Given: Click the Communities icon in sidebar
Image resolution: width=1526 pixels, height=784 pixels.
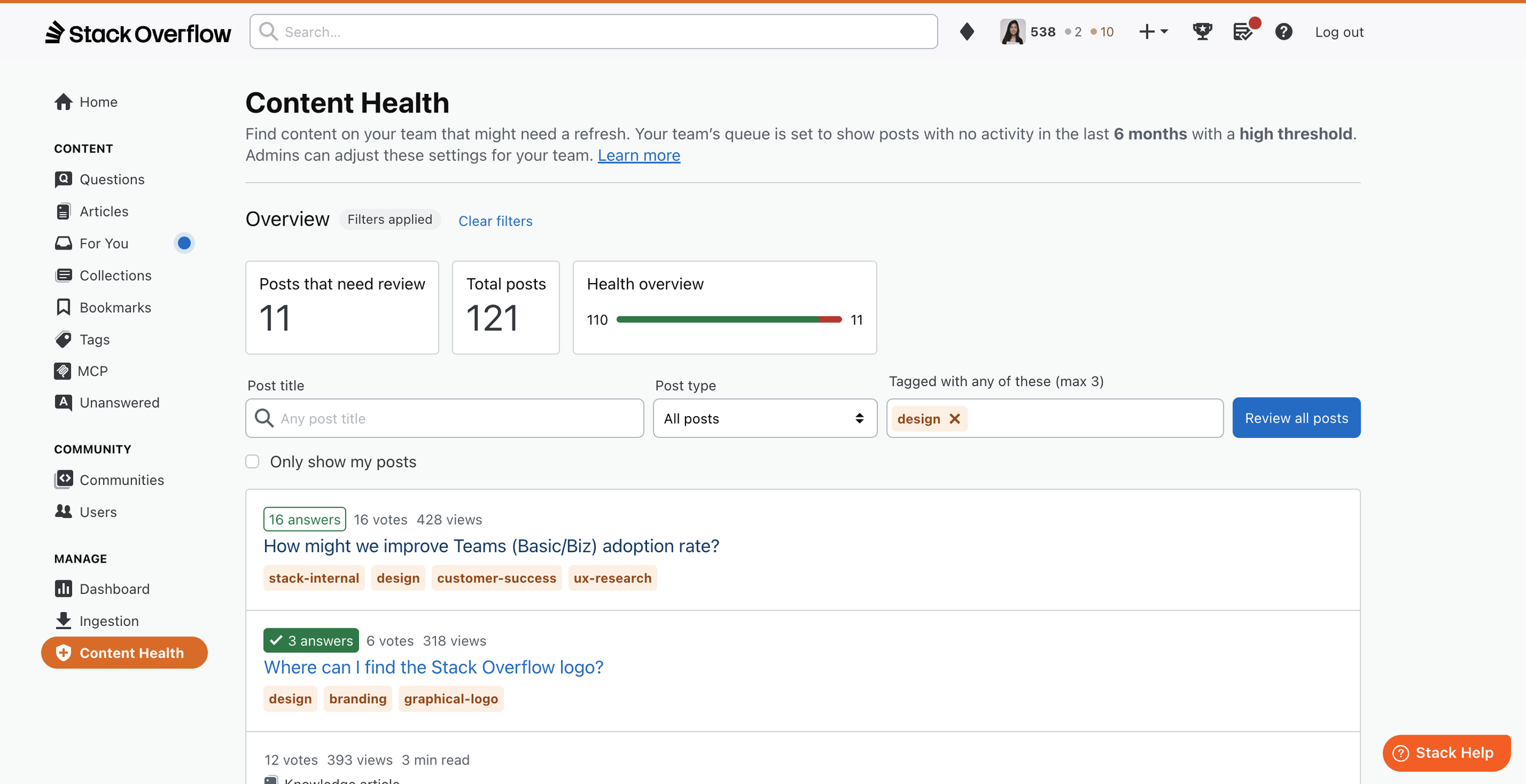Looking at the screenshot, I should click(x=63, y=480).
